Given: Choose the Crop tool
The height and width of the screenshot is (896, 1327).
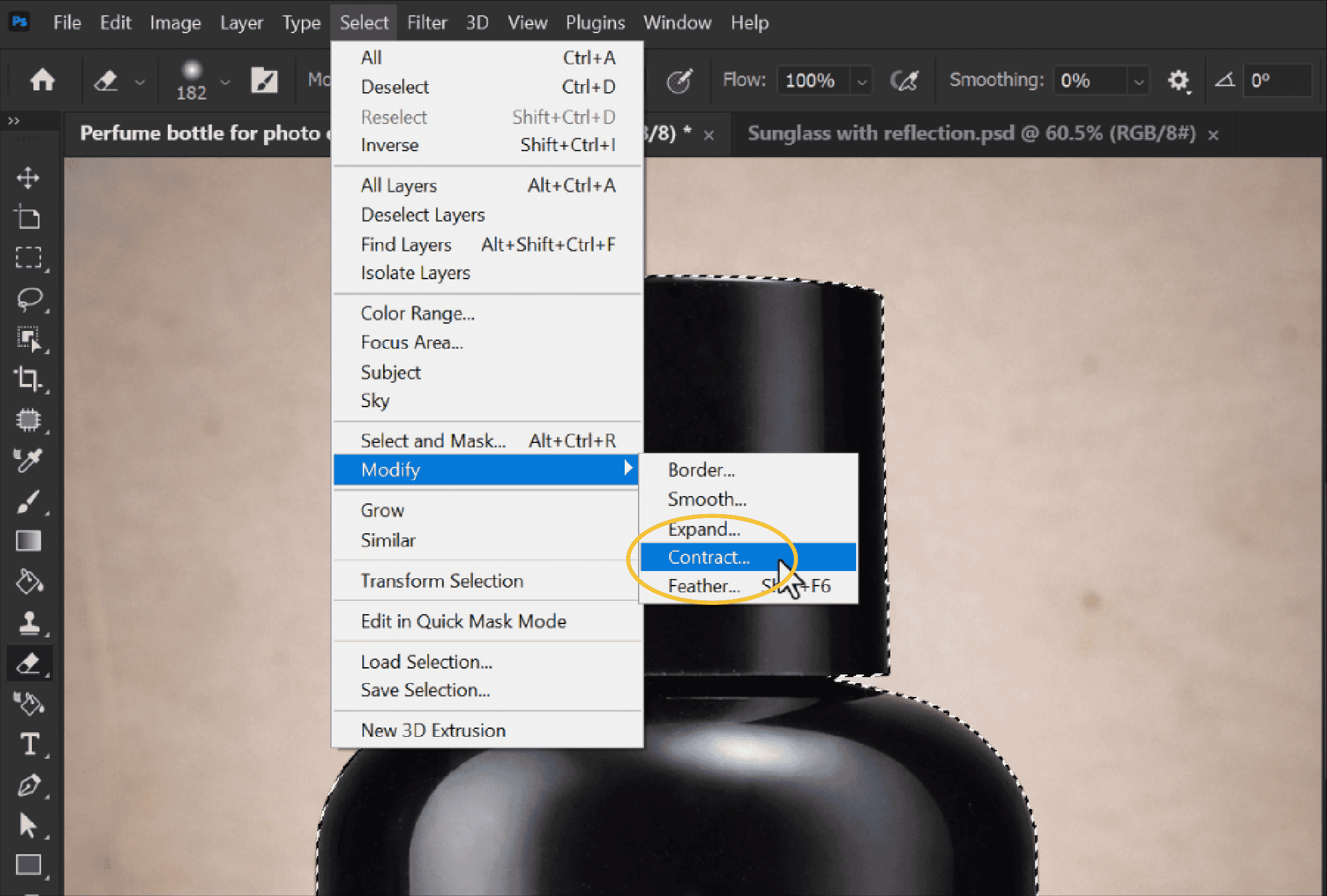Looking at the screenshot, I should 28,379.
